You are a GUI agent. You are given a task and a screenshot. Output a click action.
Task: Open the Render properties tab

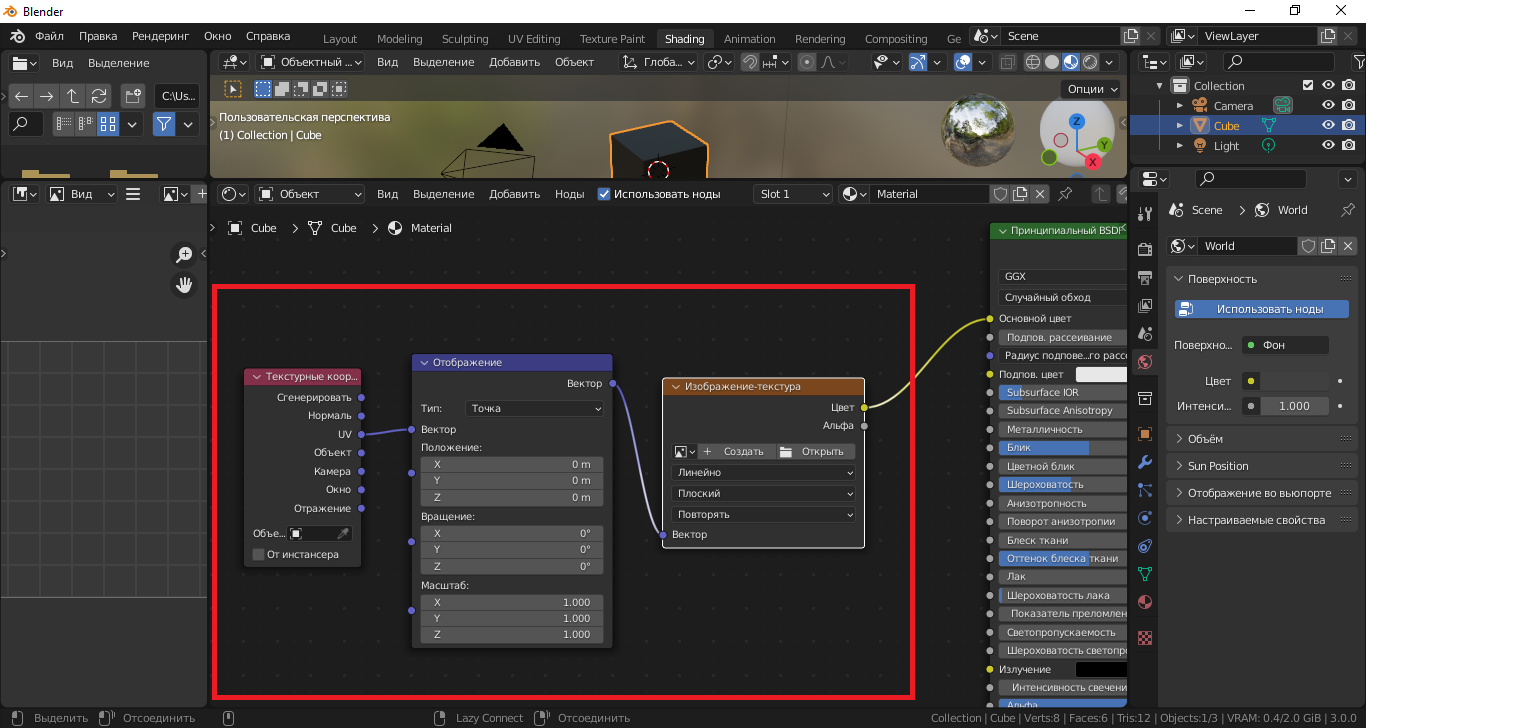1145,249
